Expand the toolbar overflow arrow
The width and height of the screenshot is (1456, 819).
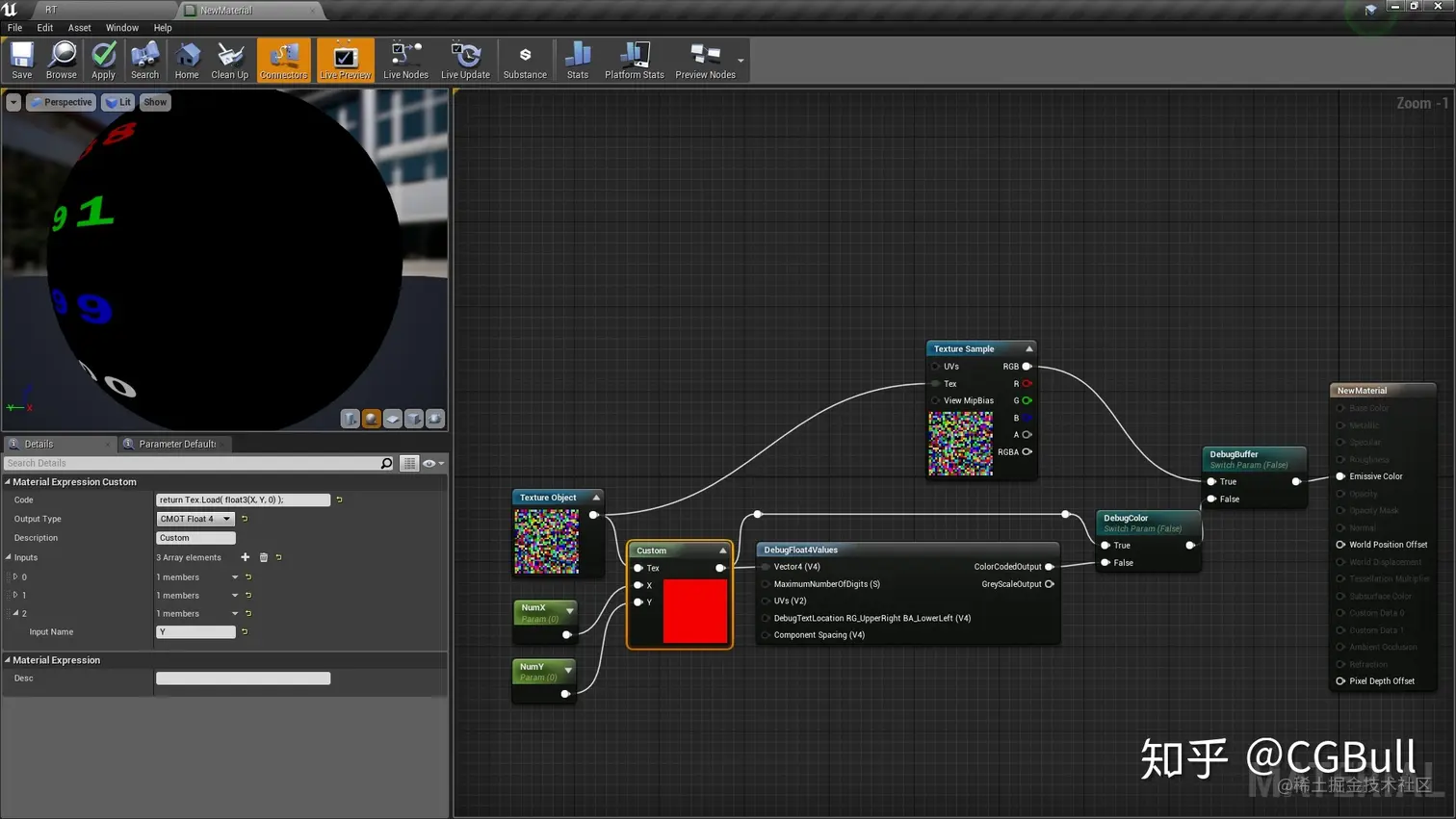tap(741, 61)
